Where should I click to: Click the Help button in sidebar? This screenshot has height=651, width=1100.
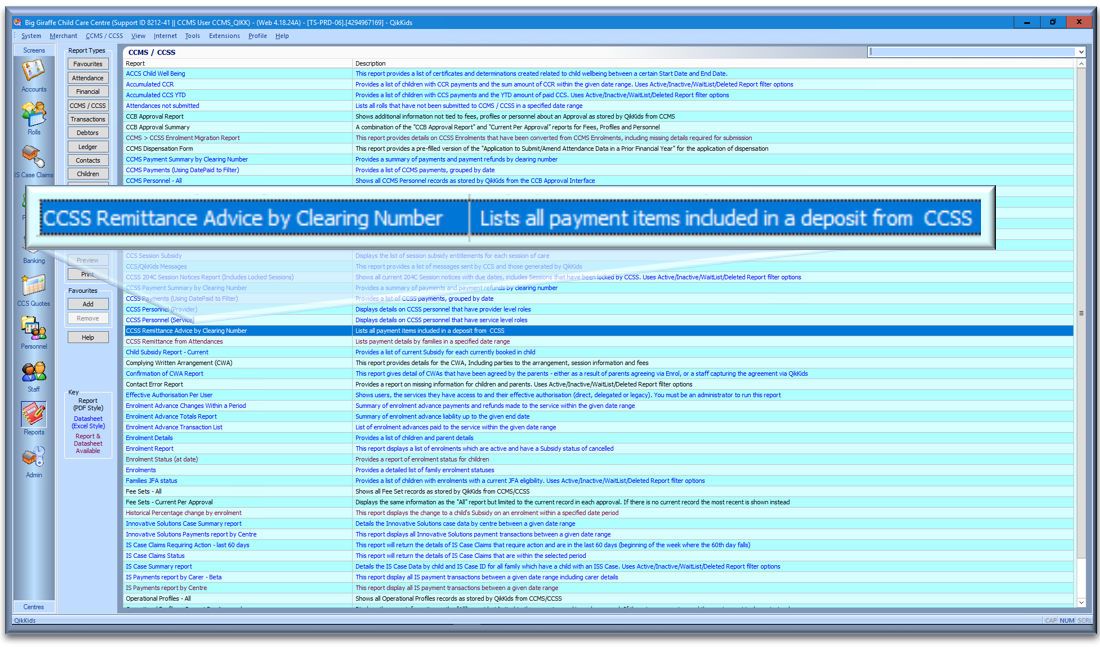88,337
